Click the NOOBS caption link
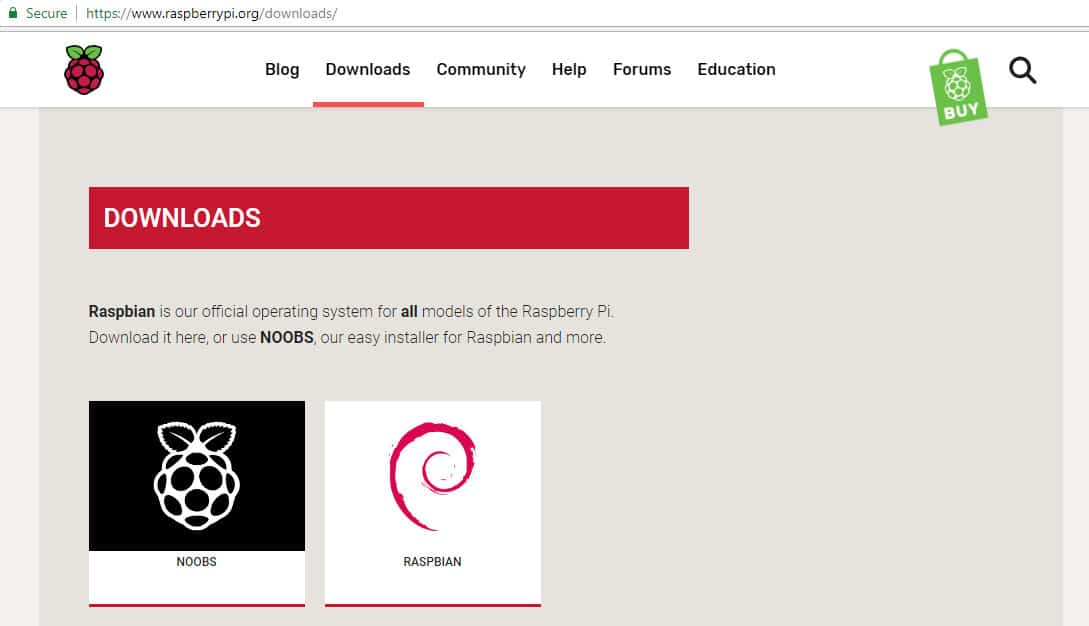The height and width of the screenshot is (626, 1089). 197,561
